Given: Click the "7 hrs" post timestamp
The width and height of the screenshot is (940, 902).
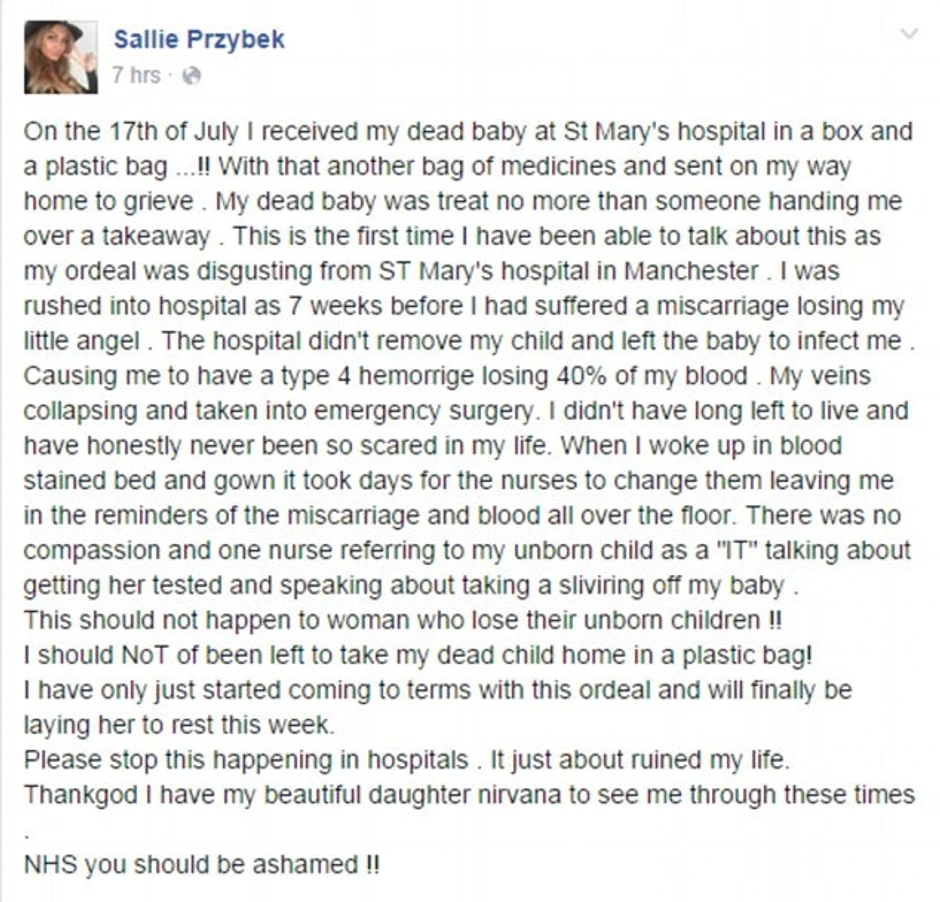Looking at the screenshot, I should click(136, 76).
